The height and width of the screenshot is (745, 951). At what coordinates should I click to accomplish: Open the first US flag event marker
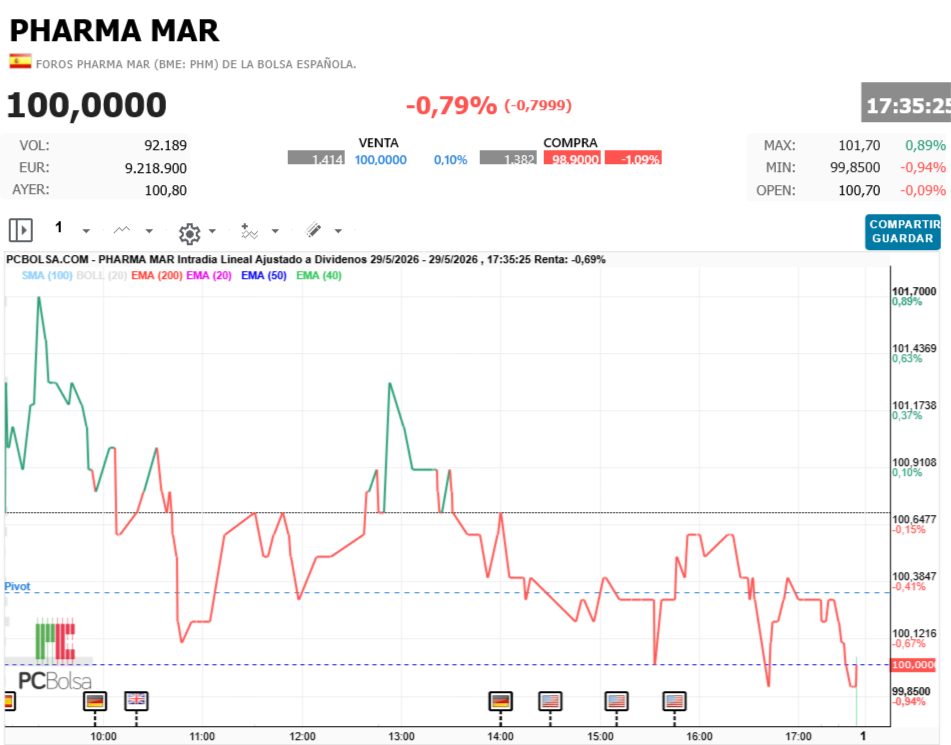(x=550, y=701)
